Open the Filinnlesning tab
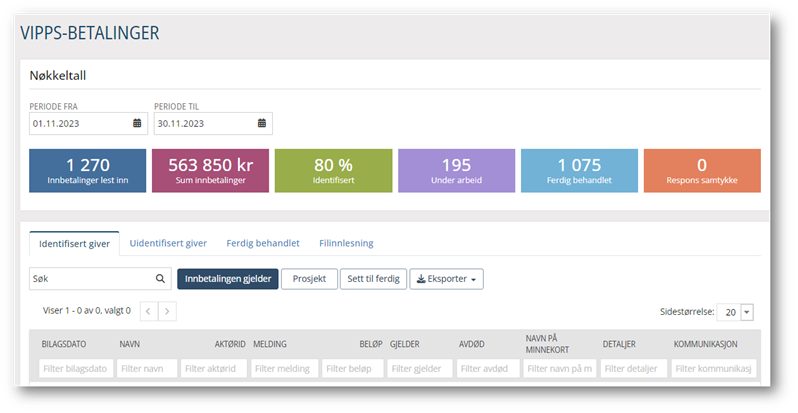Viewport: 798px width, 413px height. pos(346,243)
